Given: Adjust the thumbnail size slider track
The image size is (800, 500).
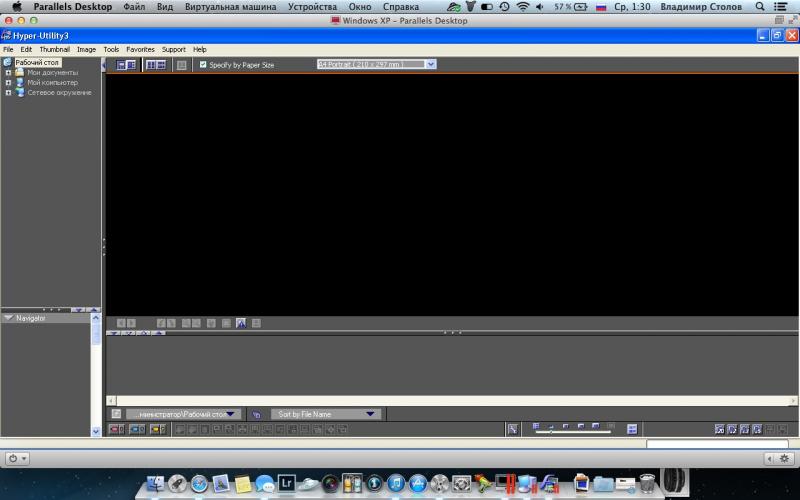Looking at the screenshot, I should [x=572, y=432].
